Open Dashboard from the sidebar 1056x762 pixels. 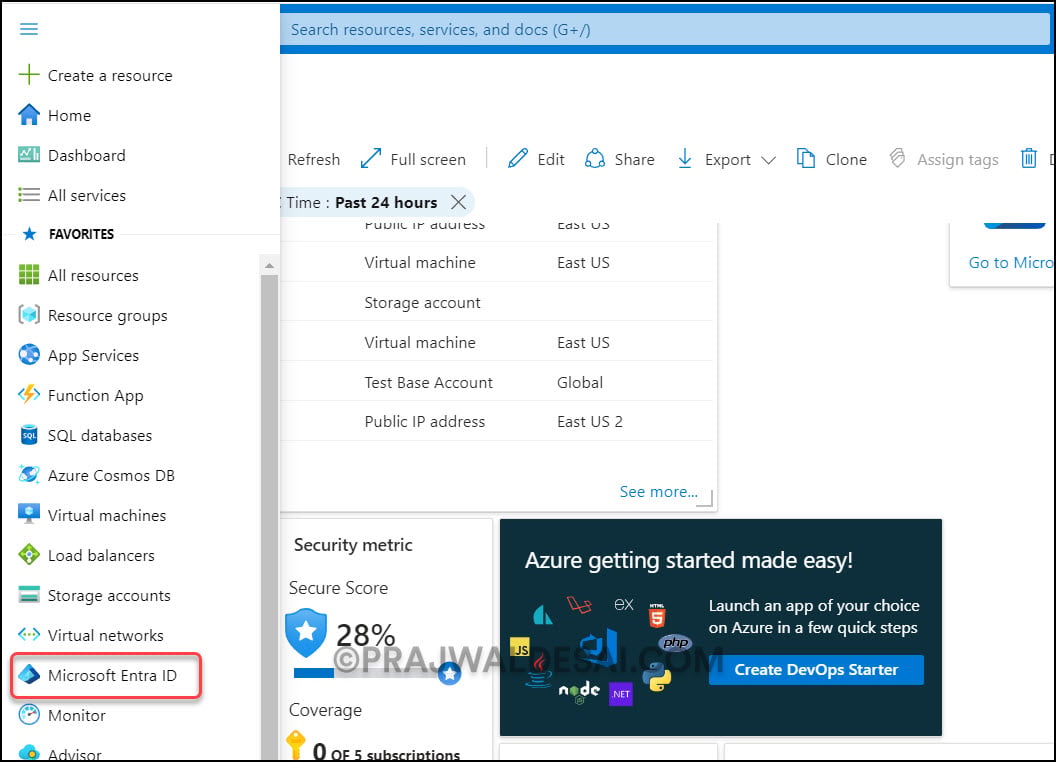pos(87,155)
